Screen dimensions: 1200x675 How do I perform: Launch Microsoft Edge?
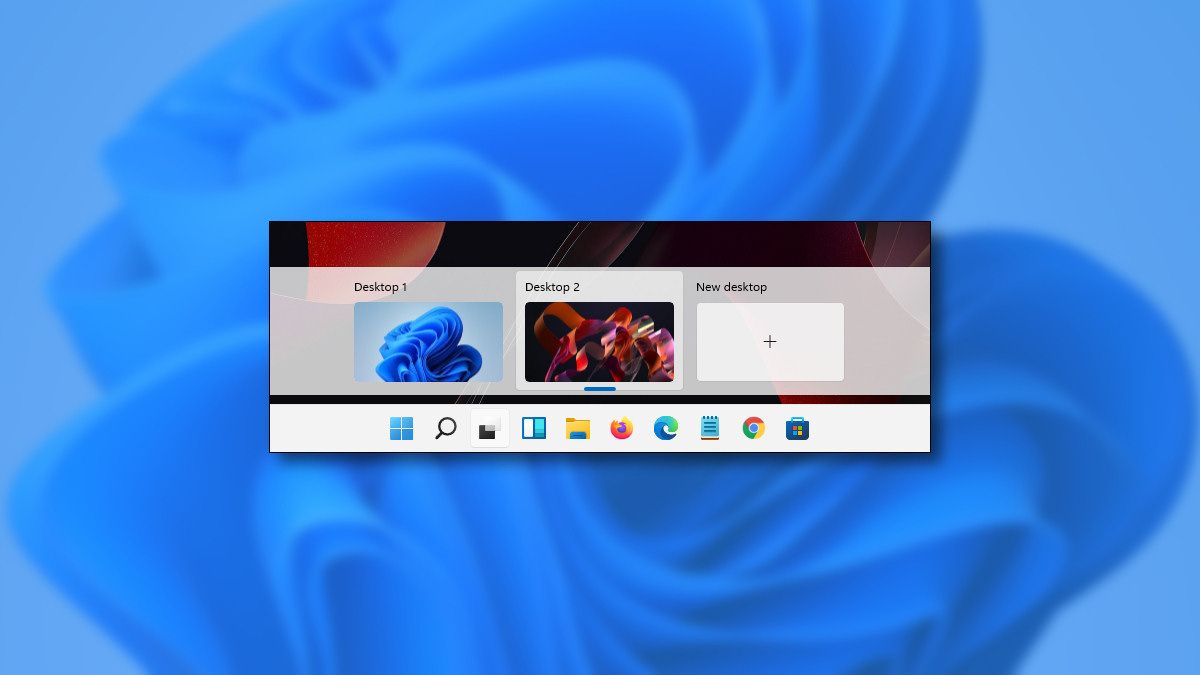tap(666, 428)
